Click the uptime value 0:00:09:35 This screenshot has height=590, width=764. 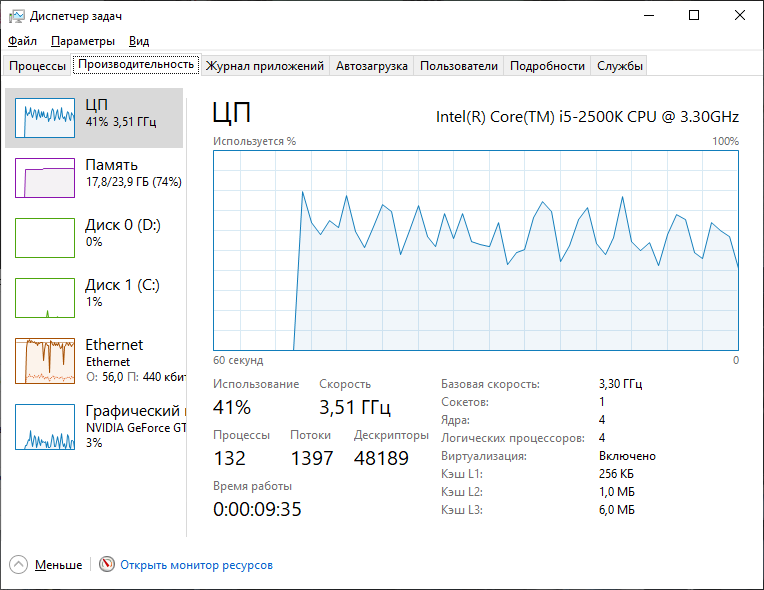click(x=257, y=509)
